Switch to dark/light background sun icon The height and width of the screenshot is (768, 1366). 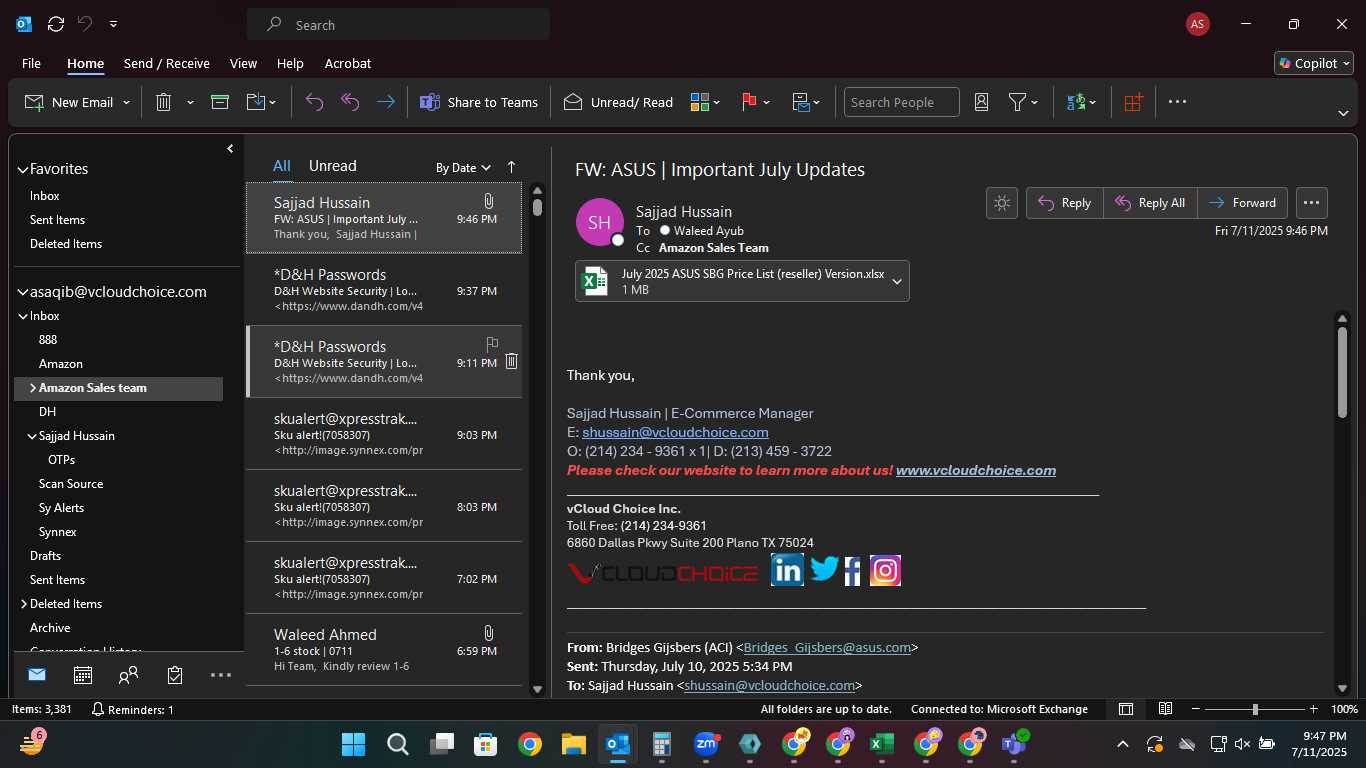point(1002,202)
